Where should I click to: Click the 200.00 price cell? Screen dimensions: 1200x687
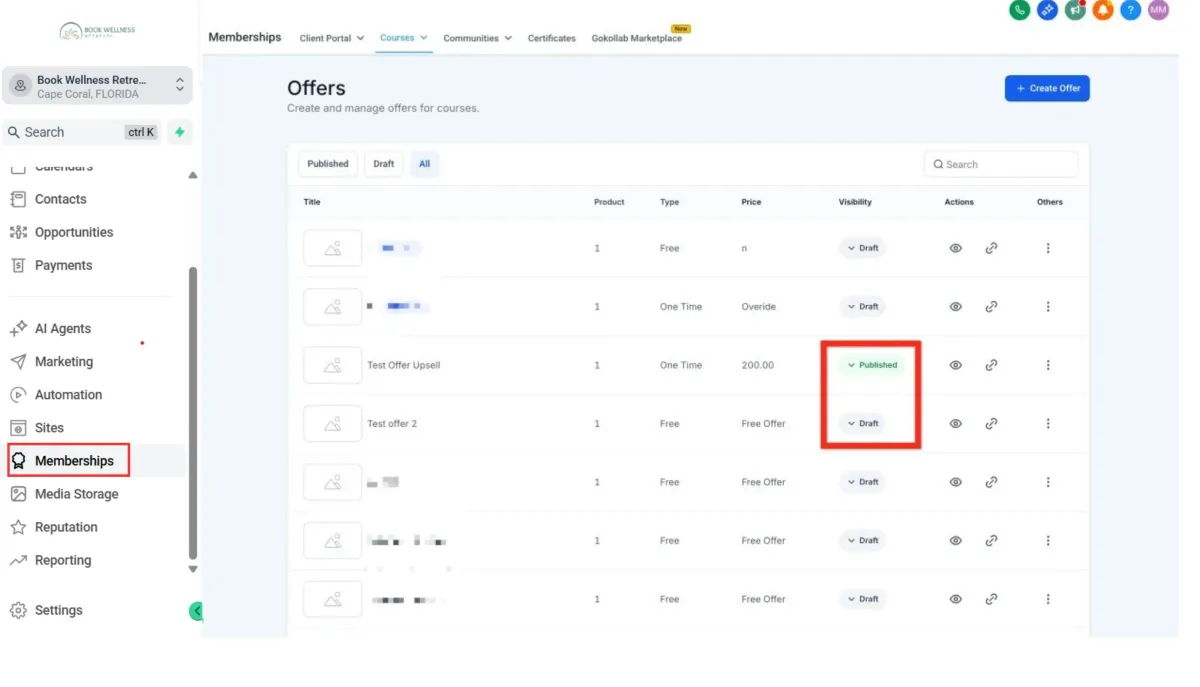[x=758, y=365]
